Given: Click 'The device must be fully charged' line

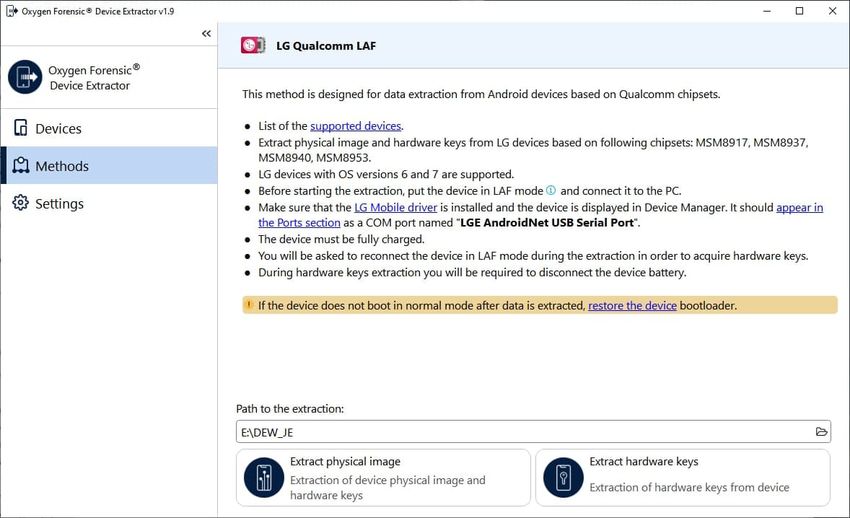Looking at the screenshot, I should pyautogui.click(x=341, y=239).
